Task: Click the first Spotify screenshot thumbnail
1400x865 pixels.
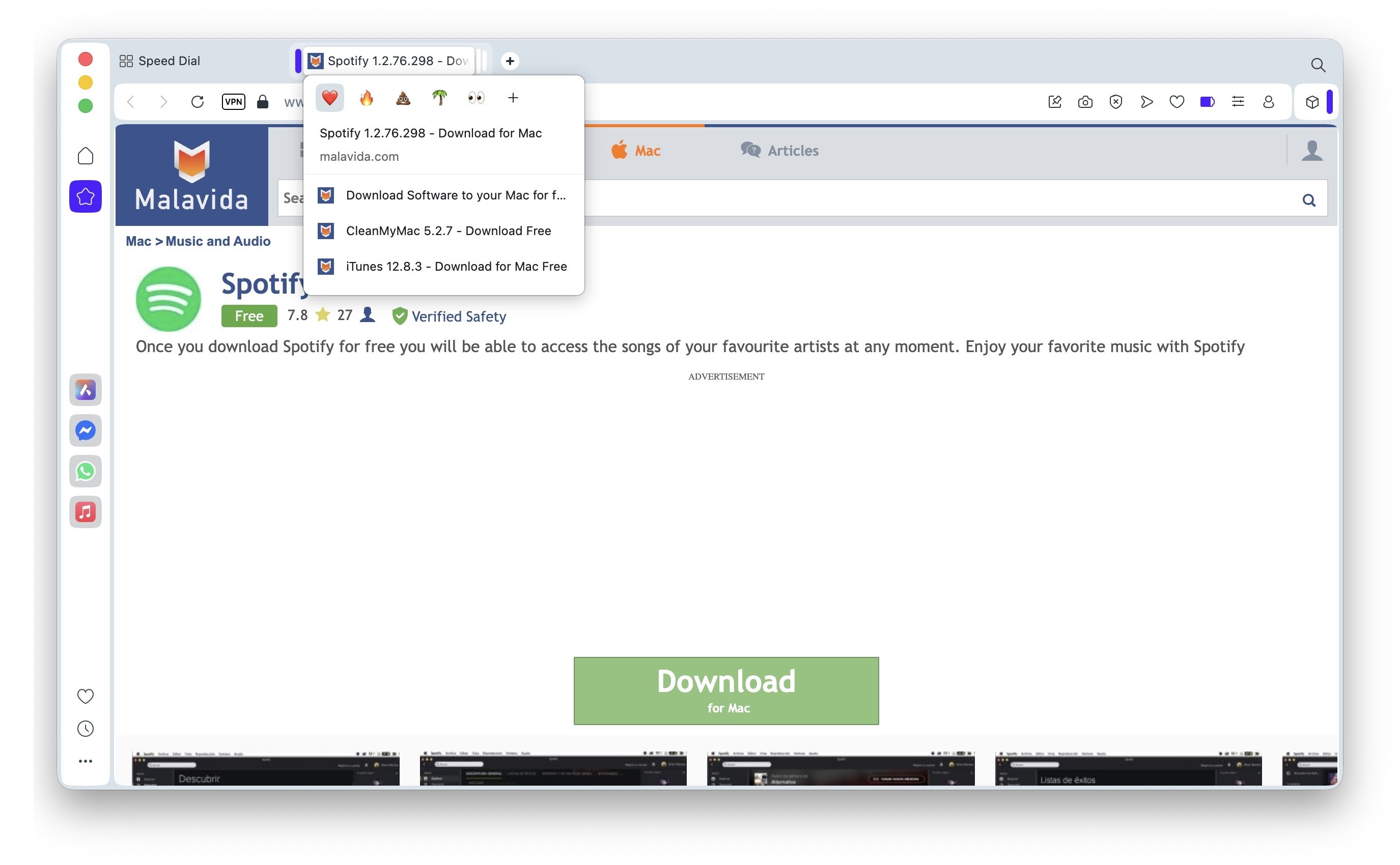Action: pos(266,768)
